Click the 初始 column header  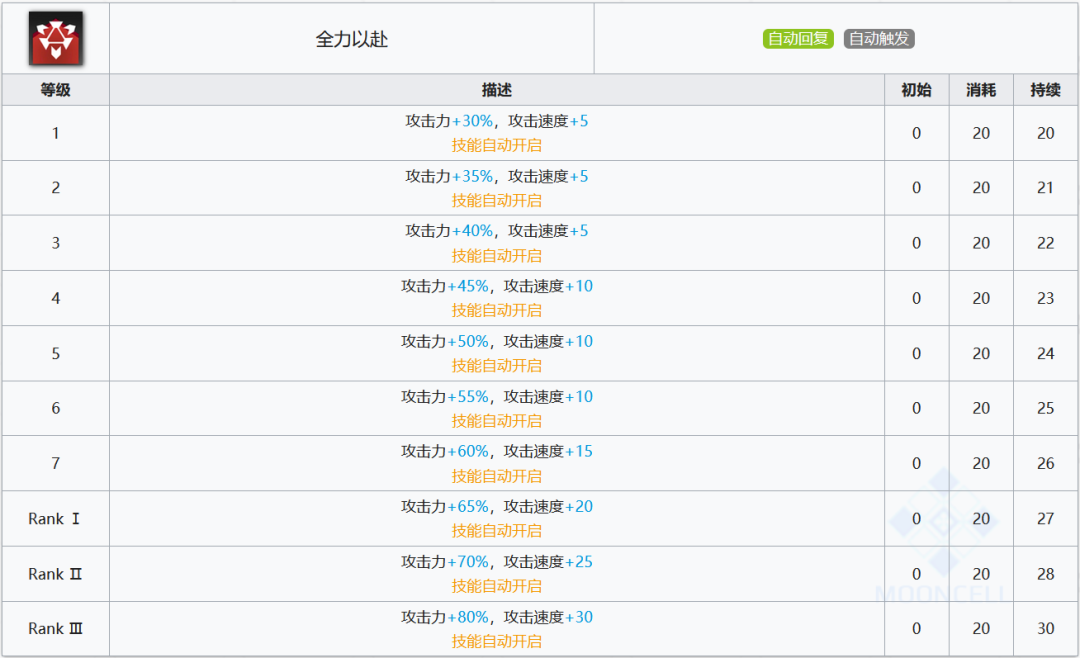click(916, 90)
